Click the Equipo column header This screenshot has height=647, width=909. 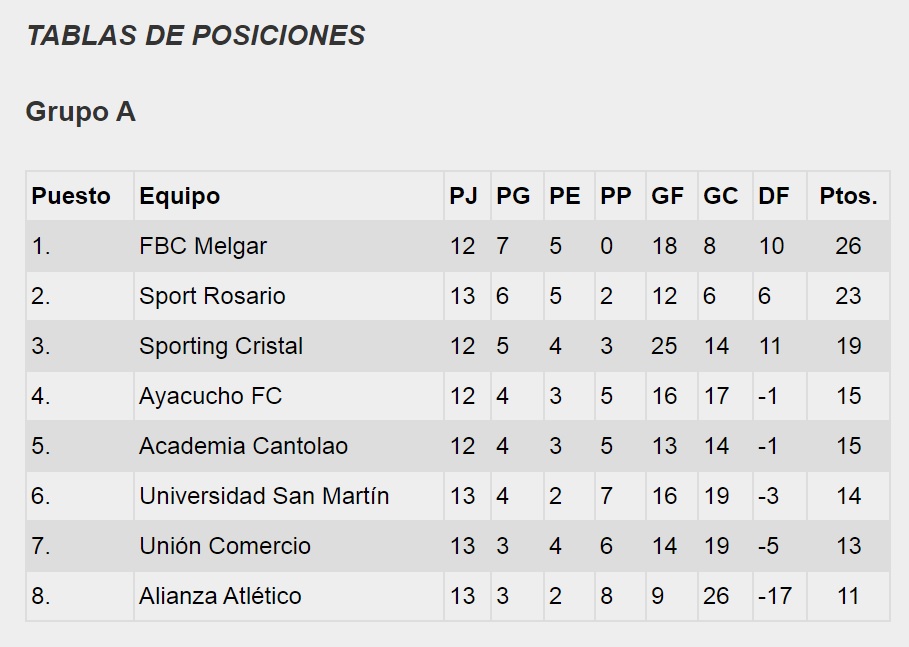tap(180, 196)
